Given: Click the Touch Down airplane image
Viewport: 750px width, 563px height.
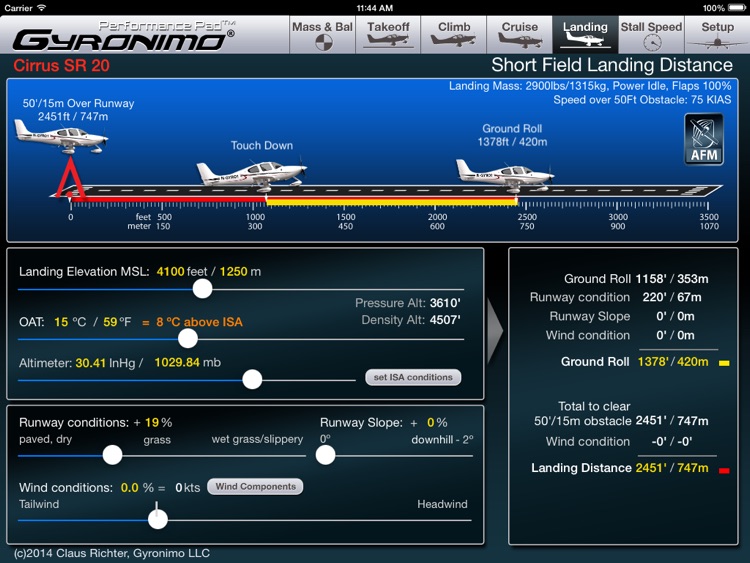Looking at the screenshot, I should pos(252,174).
